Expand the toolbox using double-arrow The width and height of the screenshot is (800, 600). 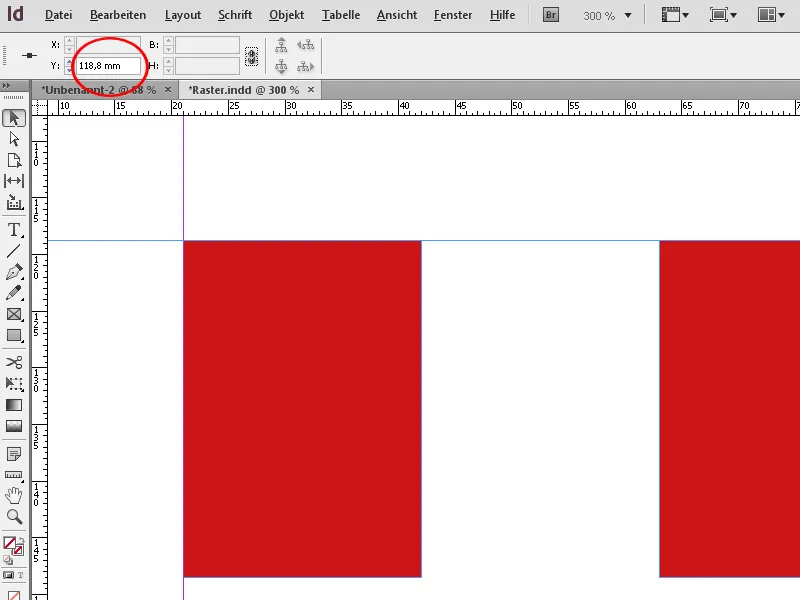(6, 85)
